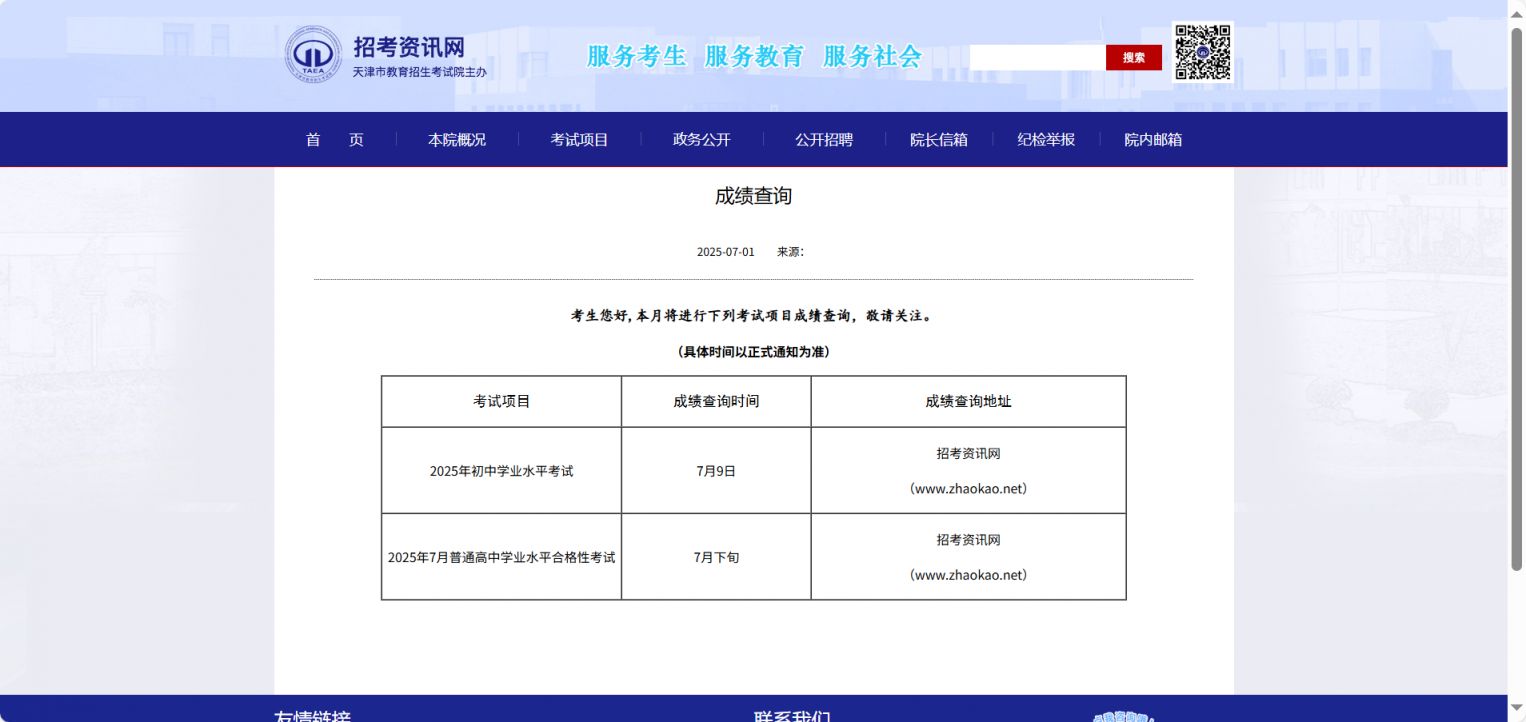Open the 首页 navigation item
The height and width of the screenshot is (722, 1526).
pos(335,140)
